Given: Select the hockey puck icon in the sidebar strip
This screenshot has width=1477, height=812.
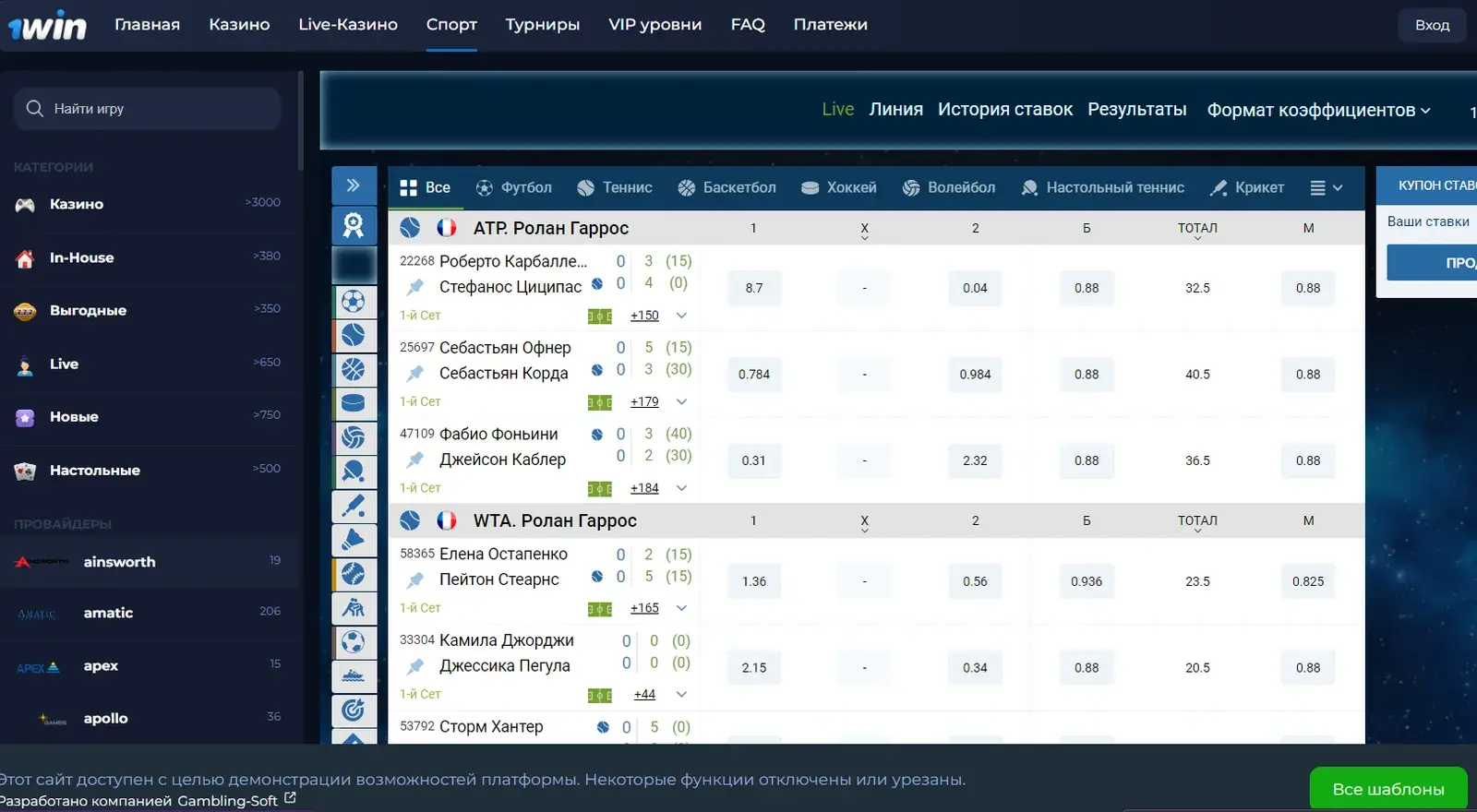Looking at the screenshot, I should (354, 403).
